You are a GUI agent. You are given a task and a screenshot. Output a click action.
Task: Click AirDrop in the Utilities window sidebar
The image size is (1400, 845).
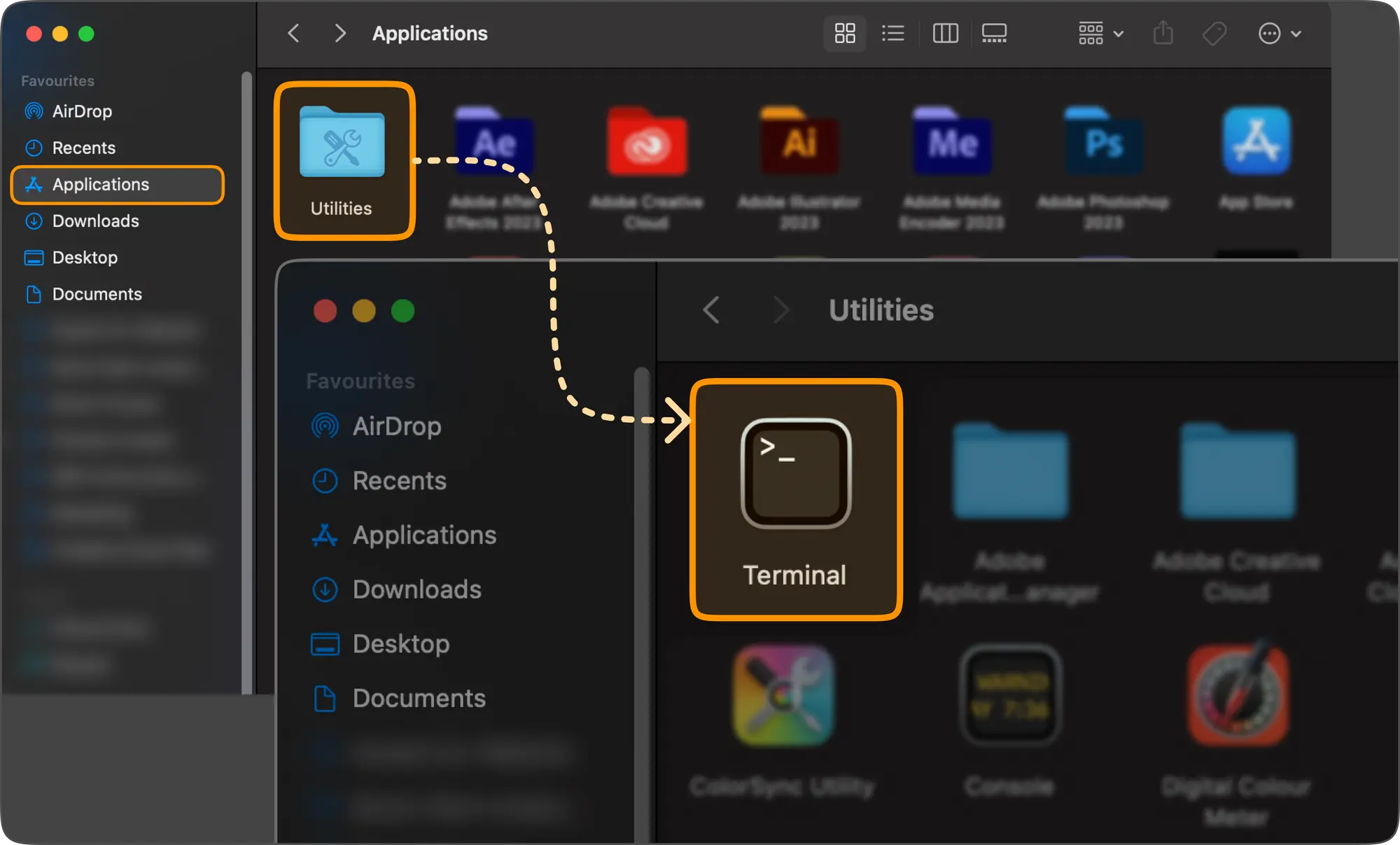(x=396, y=426)
